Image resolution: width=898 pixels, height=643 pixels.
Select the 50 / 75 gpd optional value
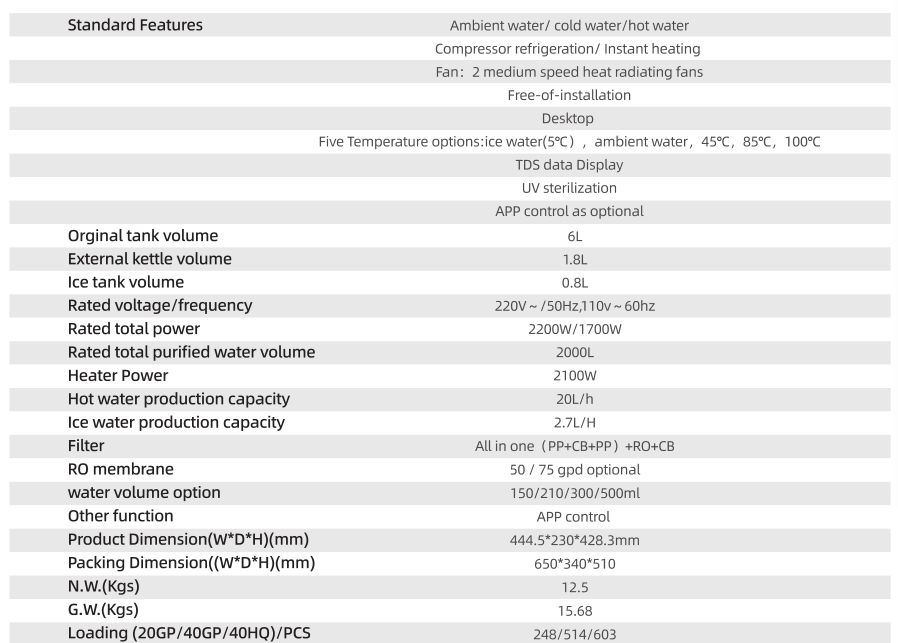(x=574, y=470)
